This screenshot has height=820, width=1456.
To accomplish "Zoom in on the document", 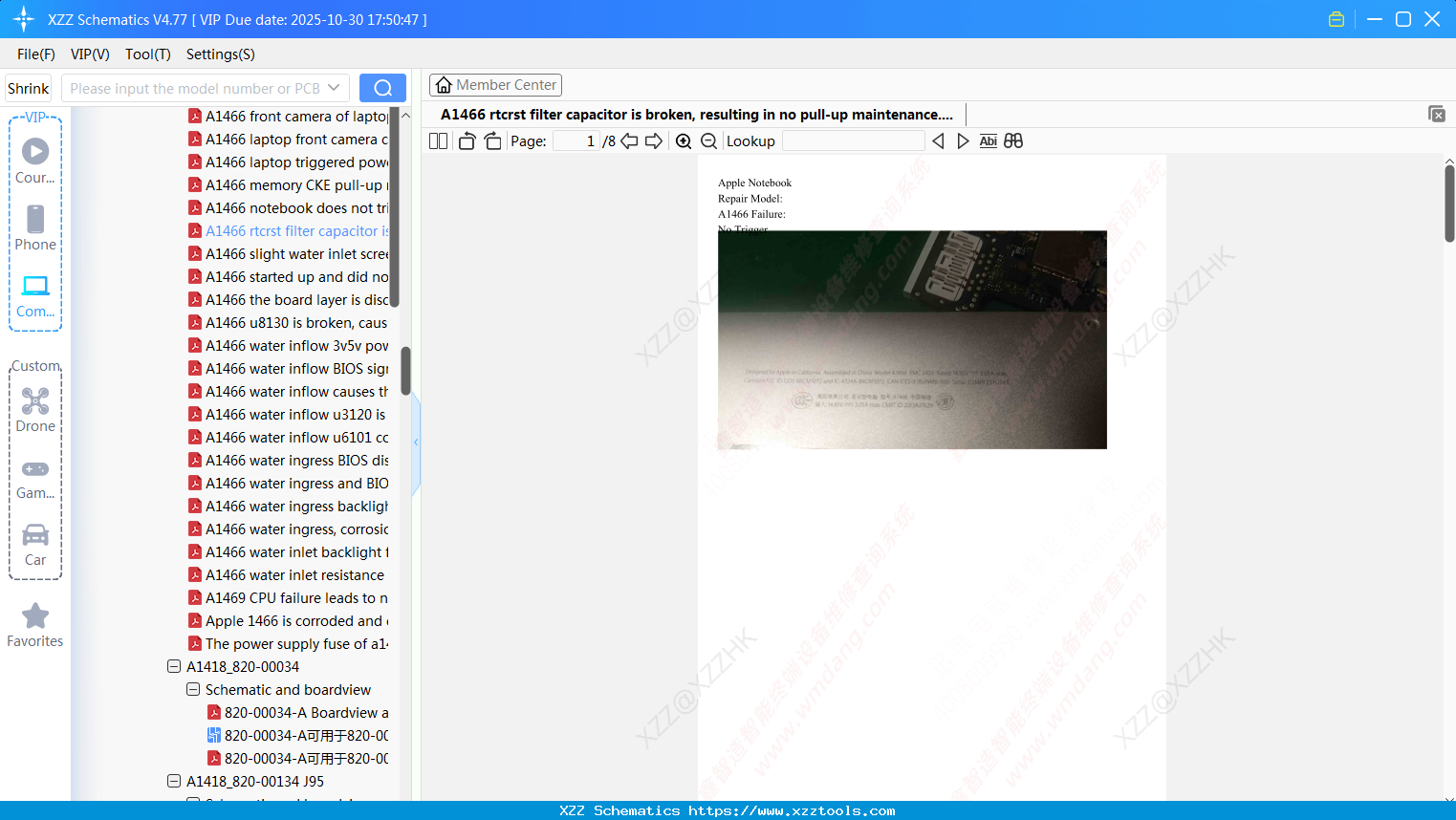I will point(684,140).
